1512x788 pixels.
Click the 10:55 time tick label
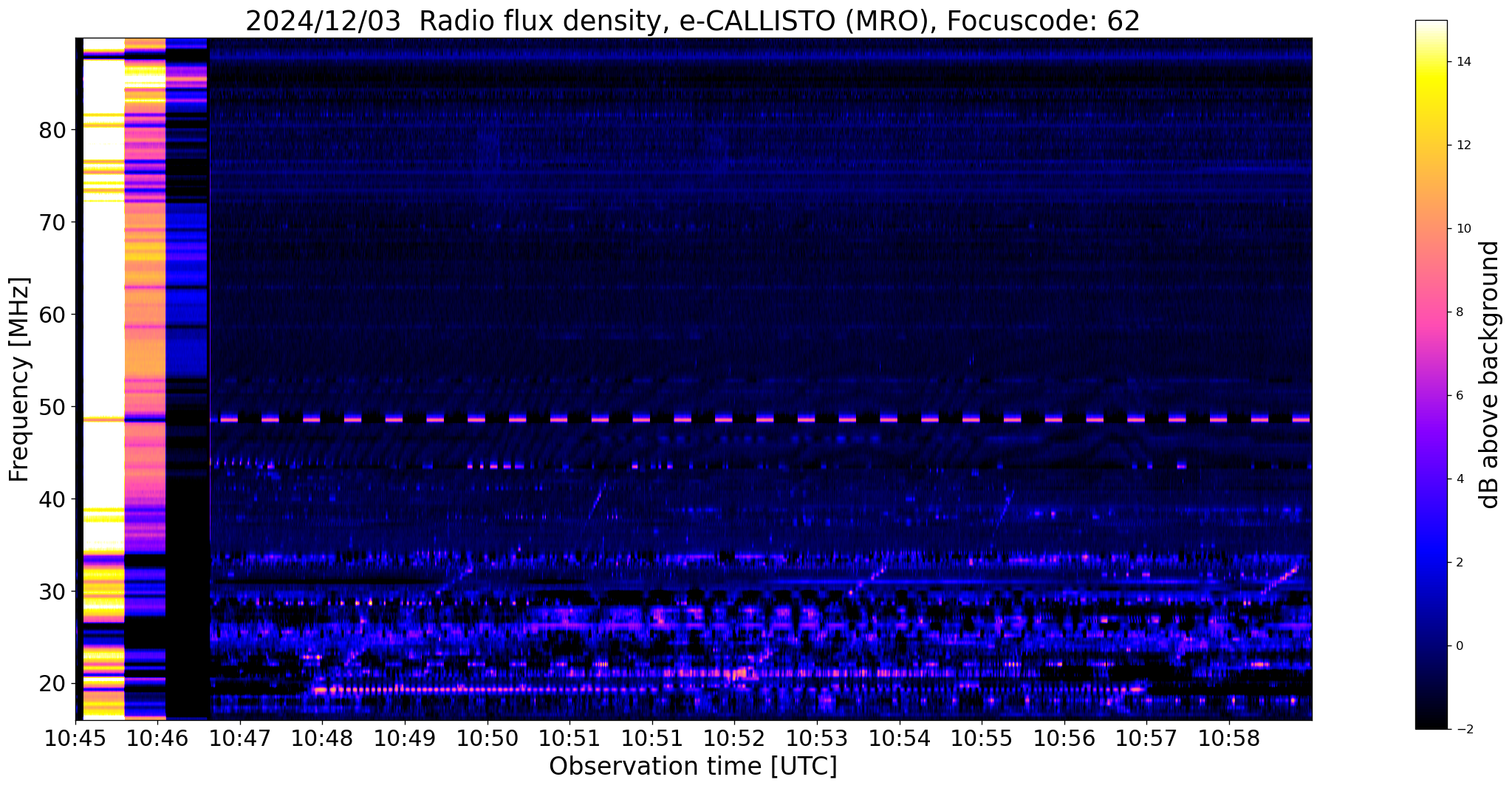[982, 739]
